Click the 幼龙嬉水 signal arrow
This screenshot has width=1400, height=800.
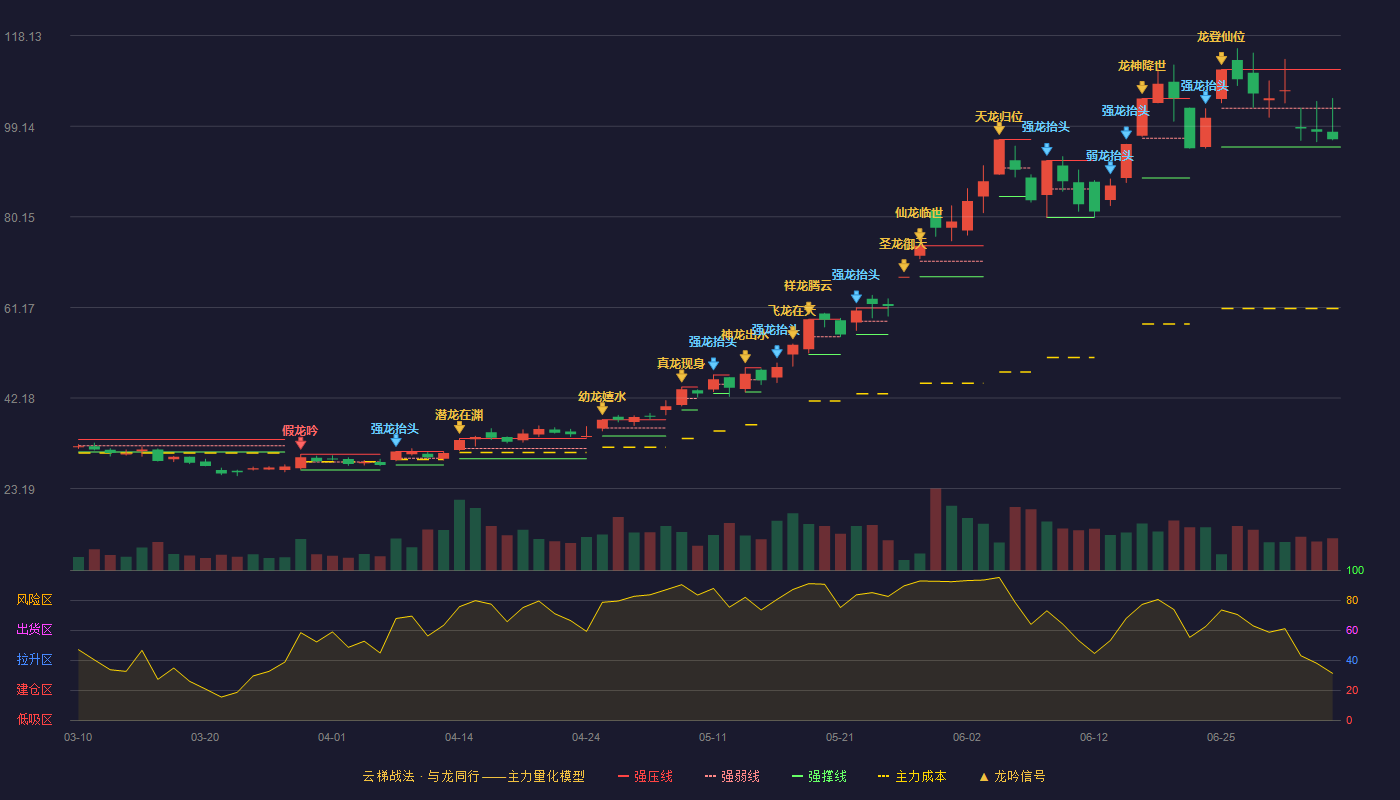[602, 409]
